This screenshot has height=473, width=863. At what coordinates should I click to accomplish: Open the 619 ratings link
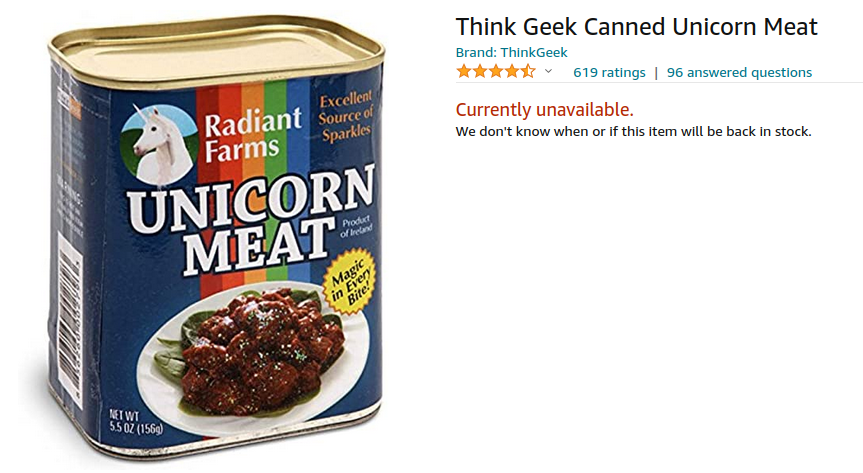click(x=609, y=72)
